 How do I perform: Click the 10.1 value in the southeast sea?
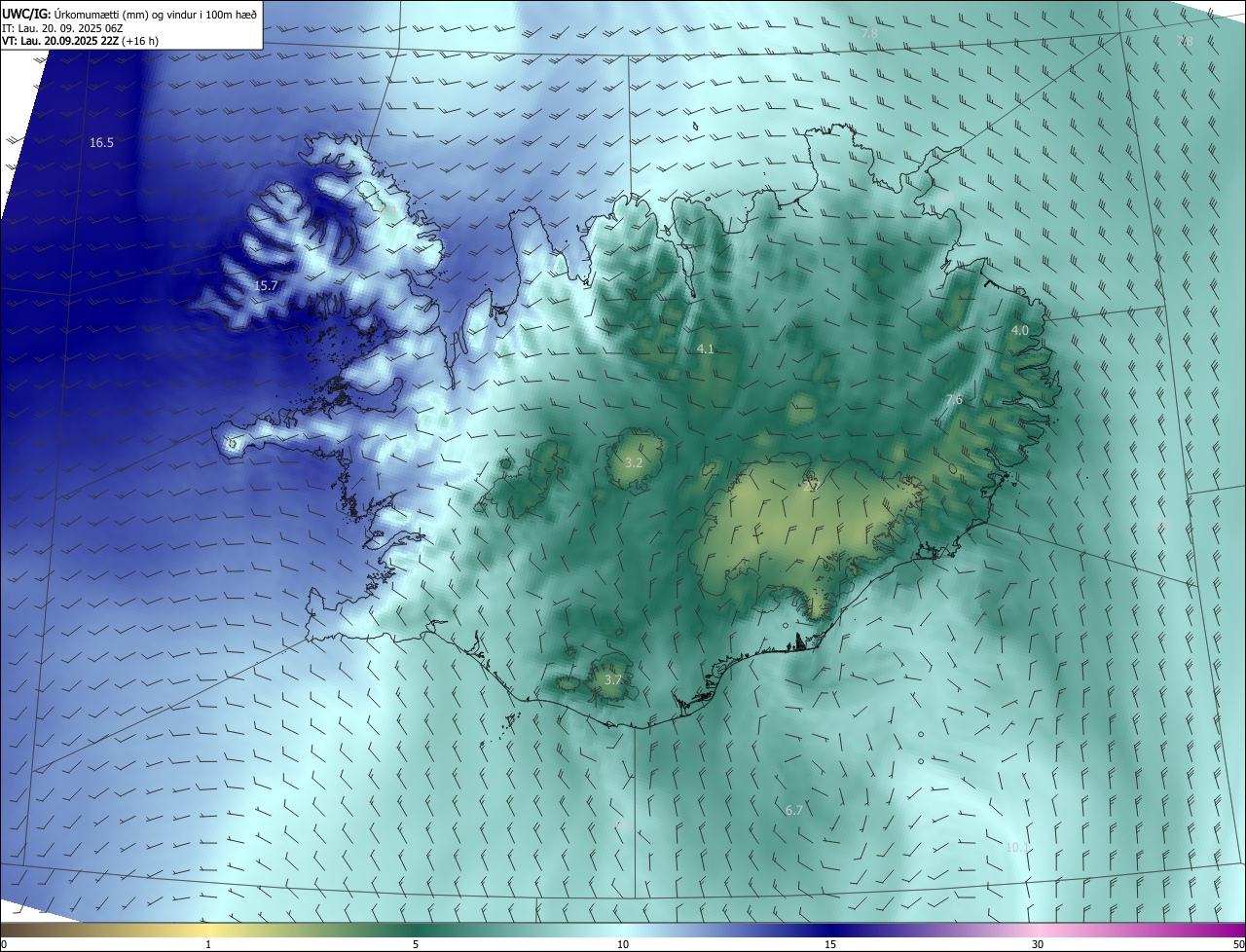1017,847
